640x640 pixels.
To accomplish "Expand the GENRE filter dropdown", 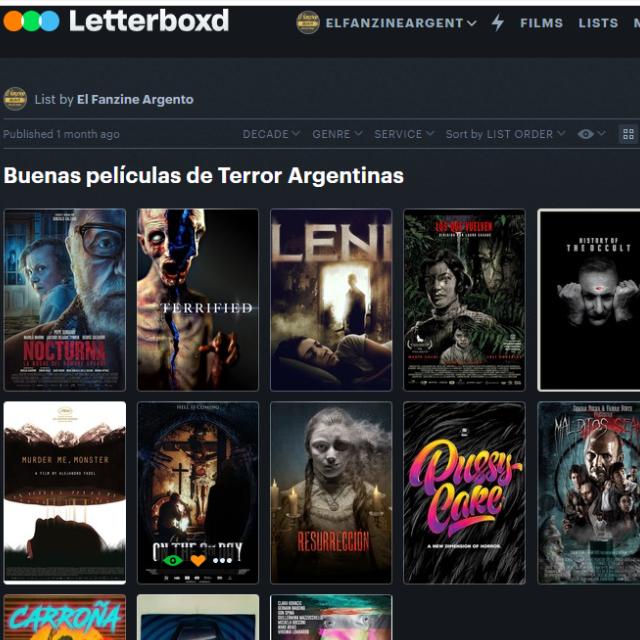I will 337,134.
